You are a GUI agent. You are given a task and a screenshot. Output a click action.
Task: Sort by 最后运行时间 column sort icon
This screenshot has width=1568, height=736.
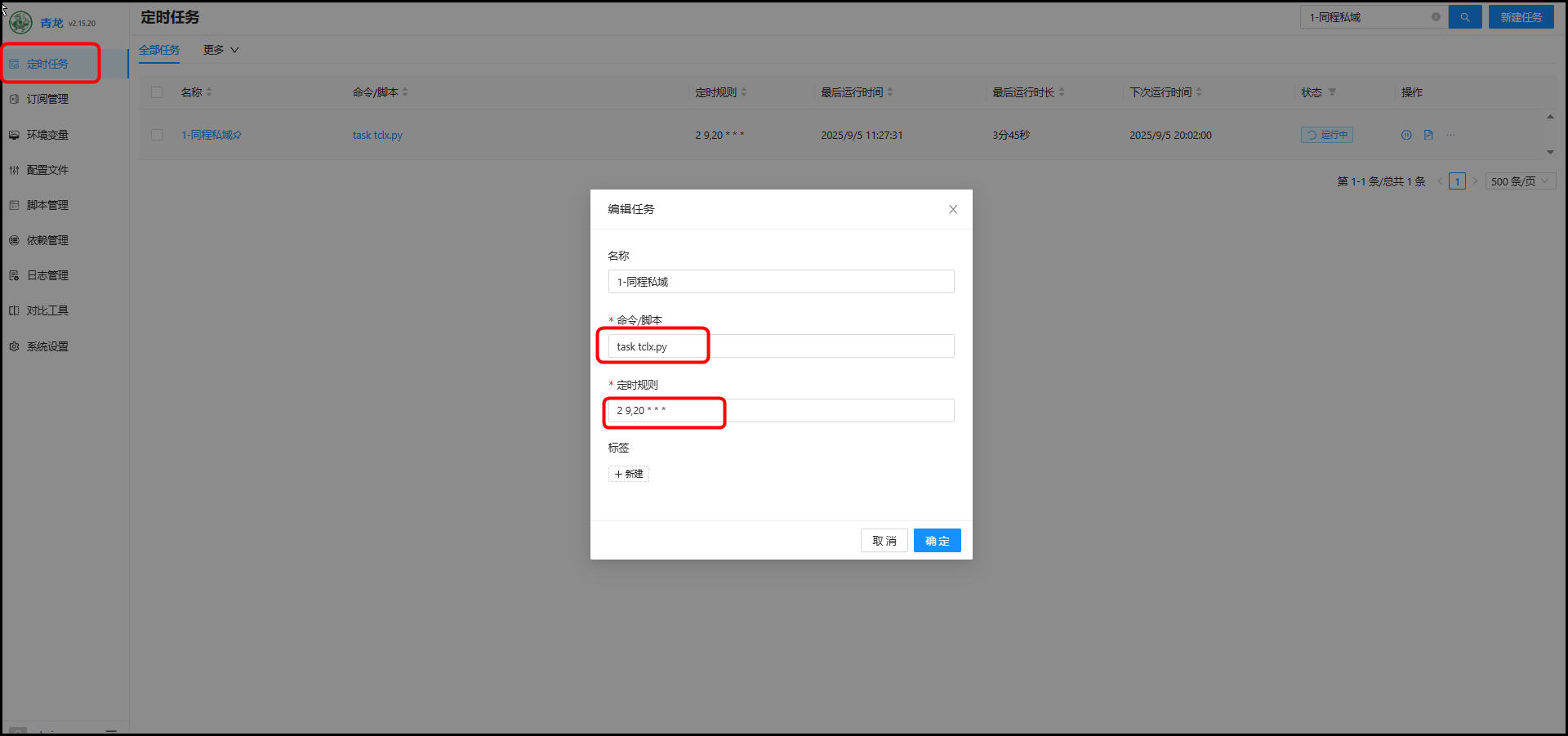pyautogui.click(x=890, y=92)
